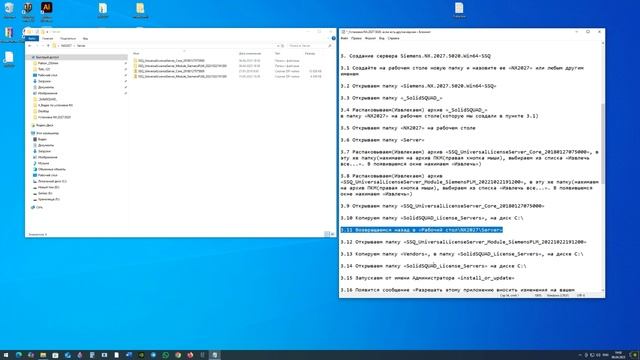Open File Explorer from the taskbar
Screen dimensions: 640x360
click(x=43, y=355)
